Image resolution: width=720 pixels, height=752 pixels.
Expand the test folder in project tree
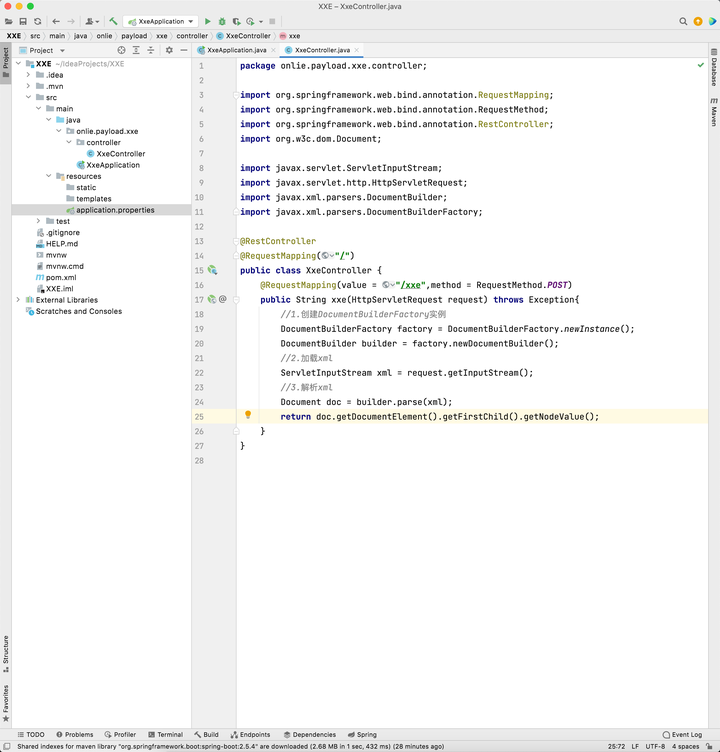click(38, 221)
